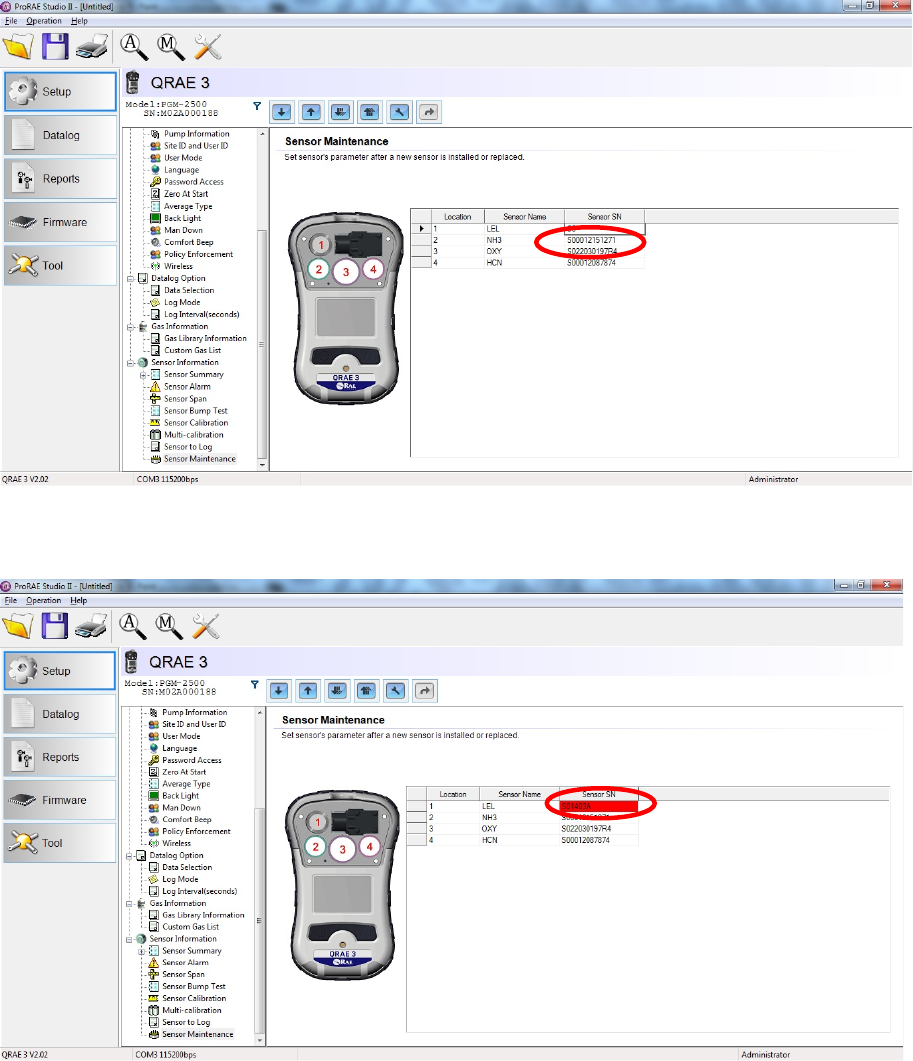Viewport: 913px width, 1061px height.
Task: Open Operation menu in the top window
Action: [x=44, y=21]
